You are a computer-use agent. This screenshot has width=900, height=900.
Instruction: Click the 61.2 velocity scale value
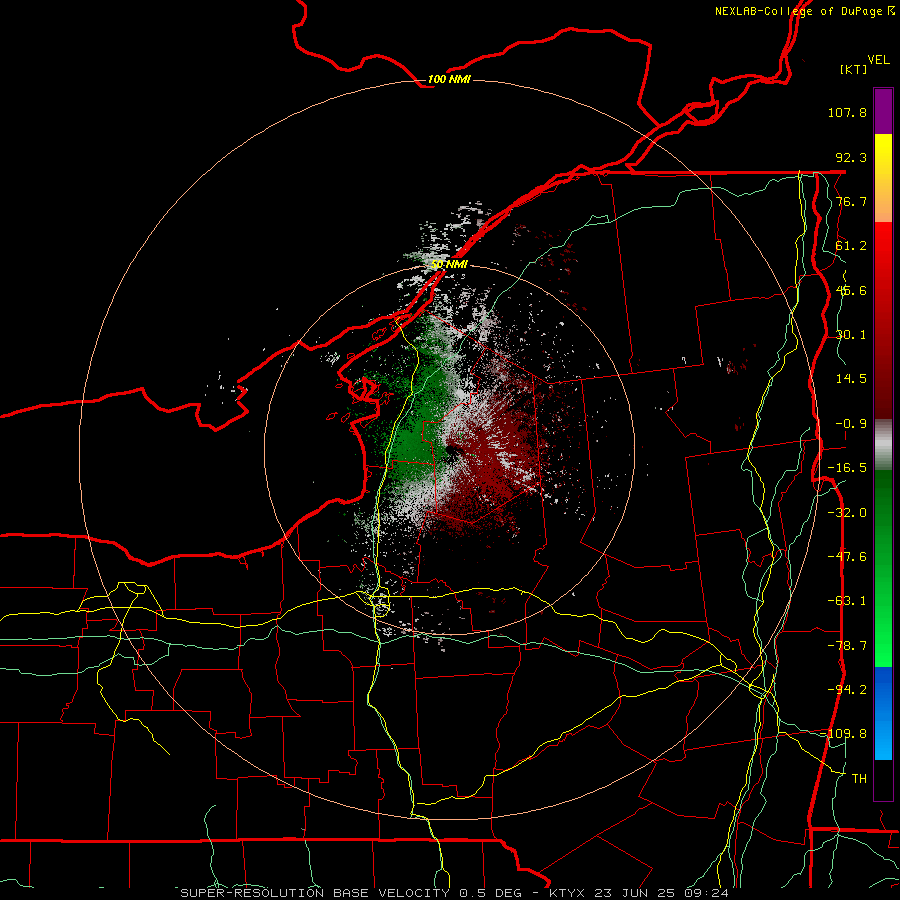(x=851, y=246)
